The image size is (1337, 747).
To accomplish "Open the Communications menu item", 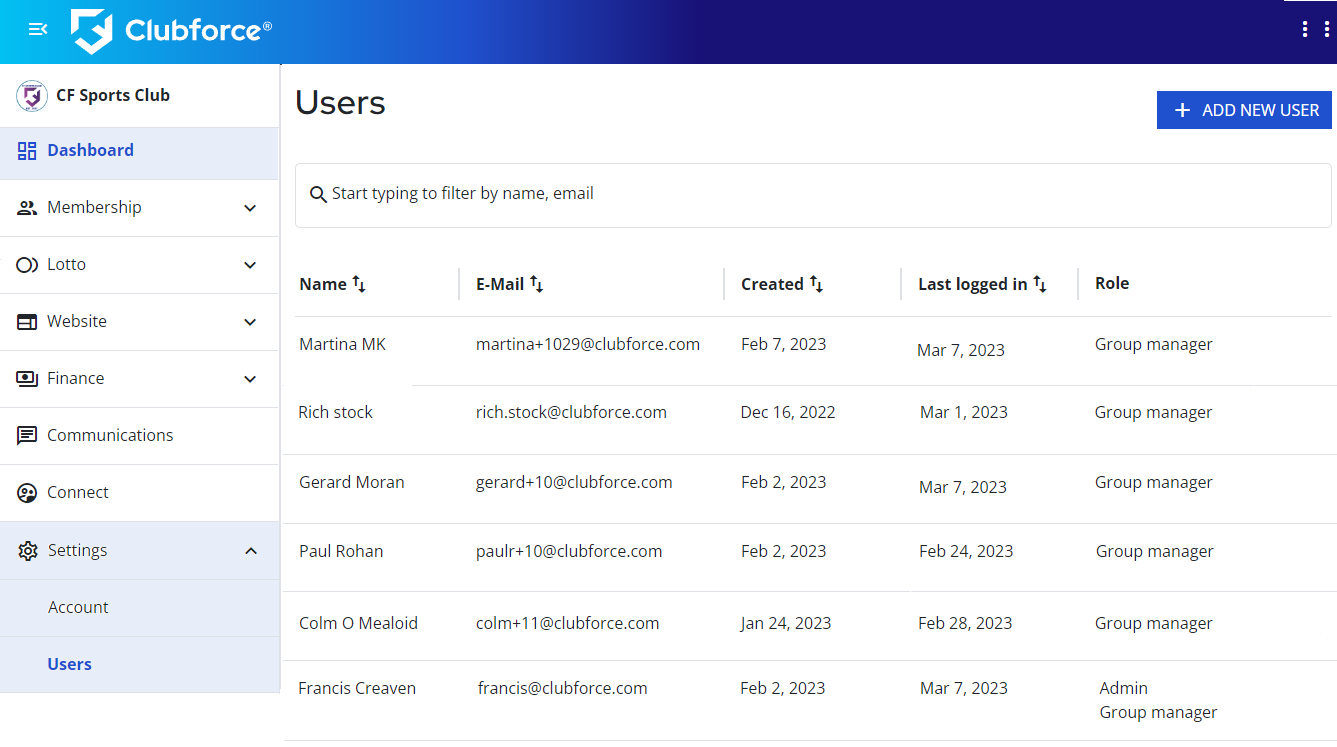I will (139, 436).
